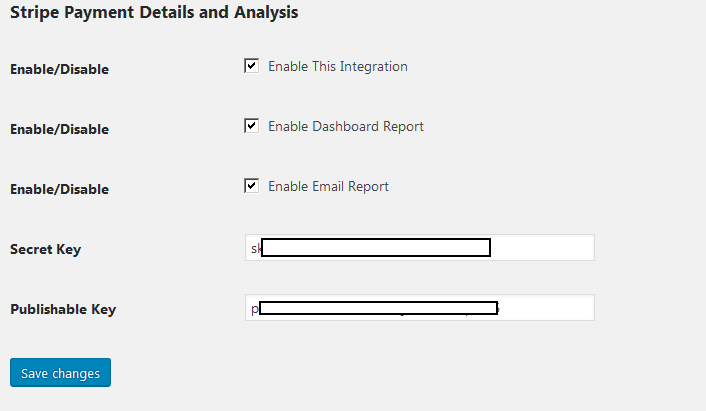The height and width of the screenshot is (411, 706).
Task: Click the Stripe Payment Details and Analysis heading
Action: 154,13
